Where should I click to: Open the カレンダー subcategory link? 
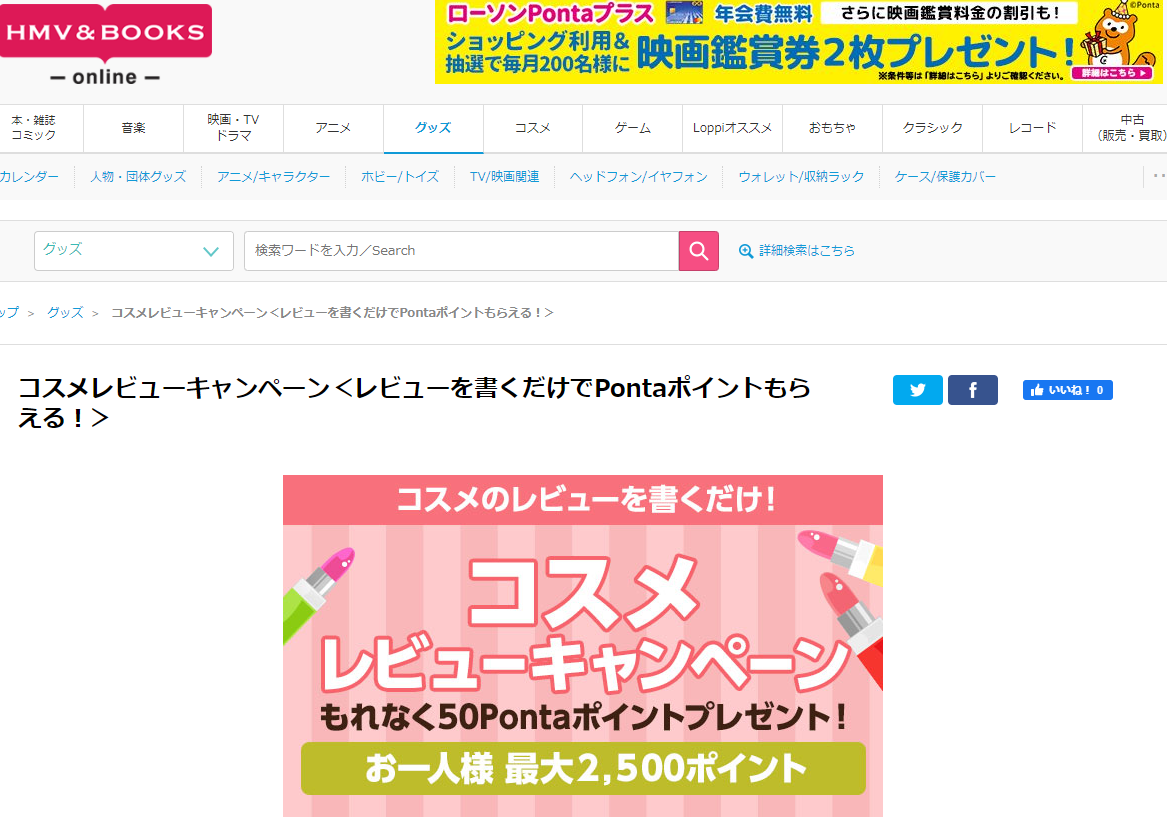[x=29, y=176]
